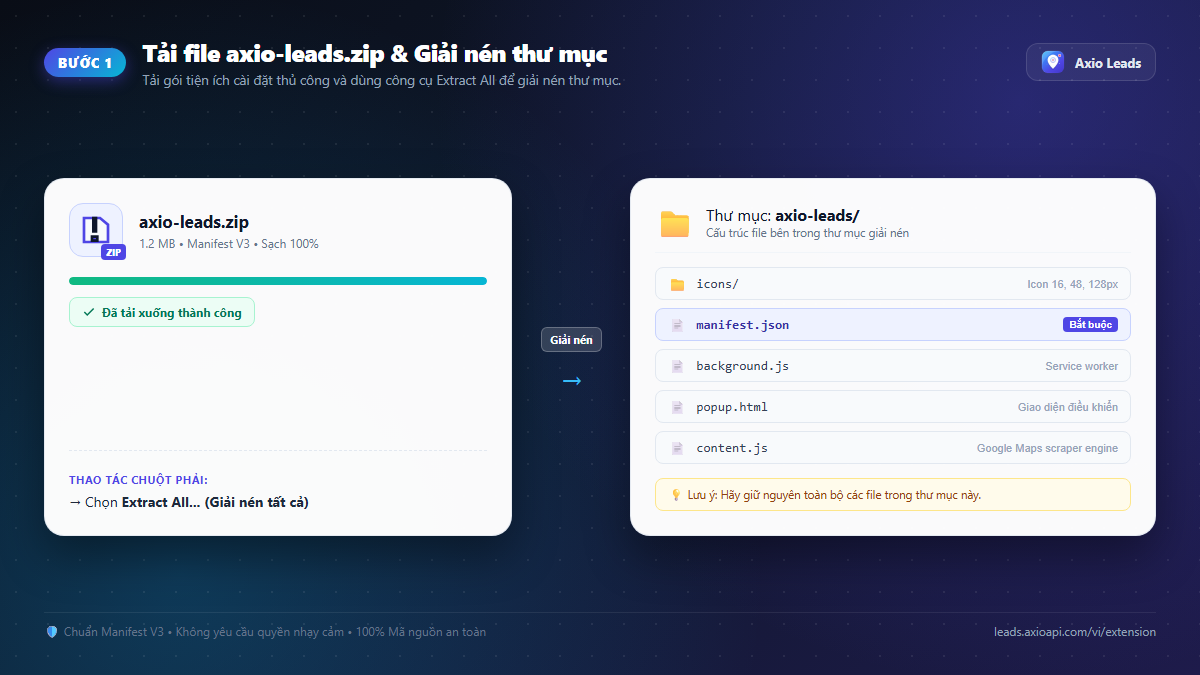
Task: Select the icons/ folder row
Action: point(893,284)
